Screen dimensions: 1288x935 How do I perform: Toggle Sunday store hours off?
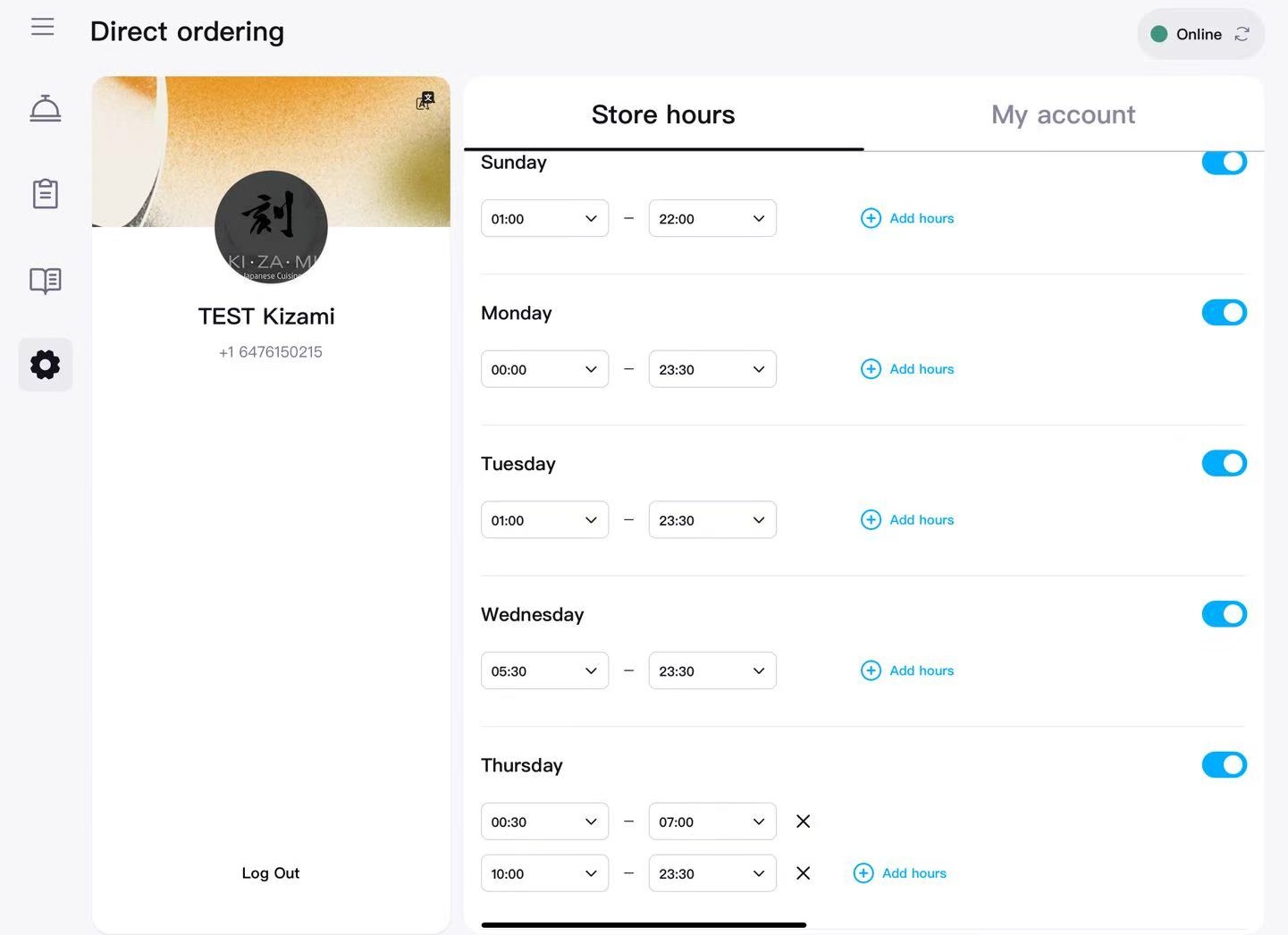pyautogui.click(x=1225, y=162)
